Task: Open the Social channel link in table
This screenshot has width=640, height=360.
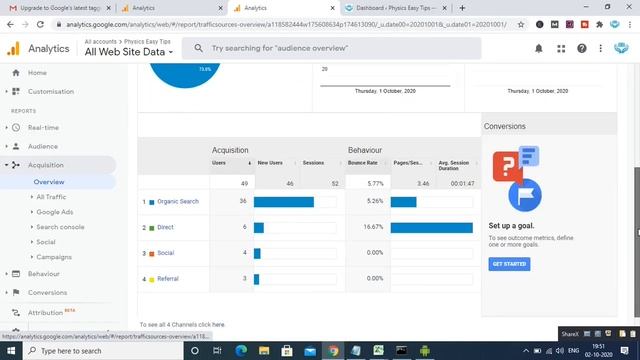Action: tap(166, 253)
